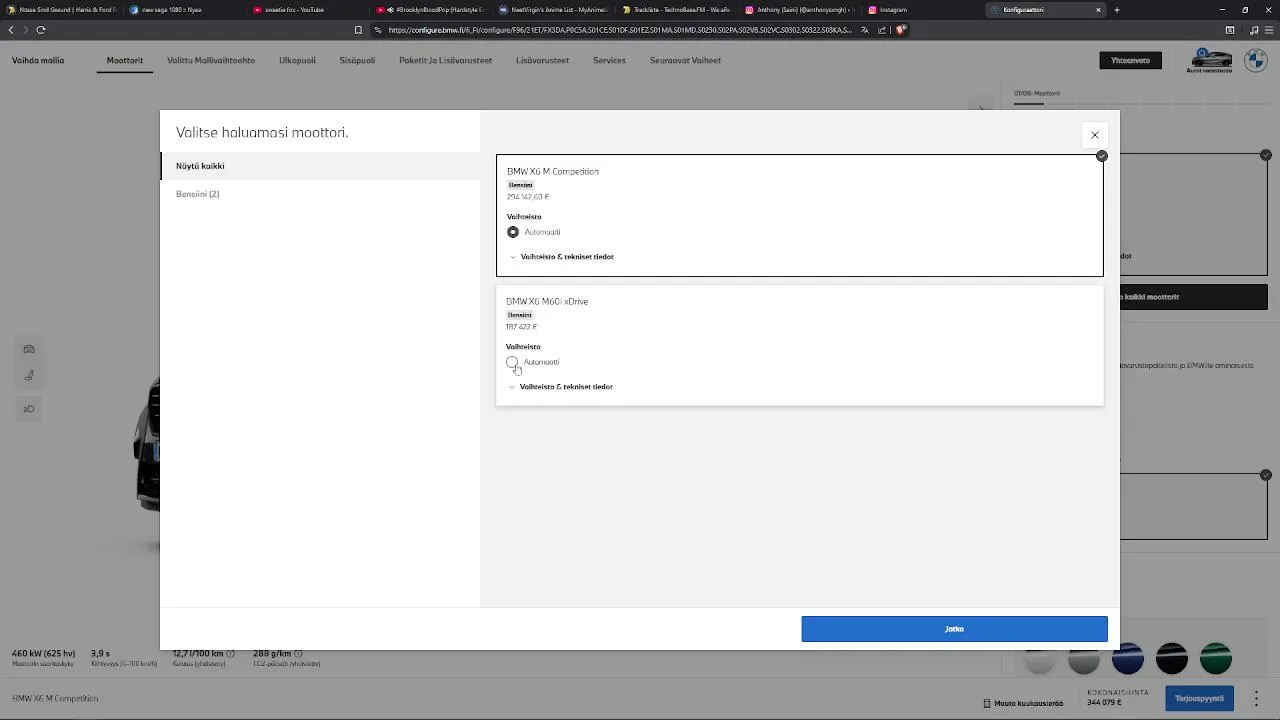
Task: Click the blue Jatka button
Action: pos(954,629)
